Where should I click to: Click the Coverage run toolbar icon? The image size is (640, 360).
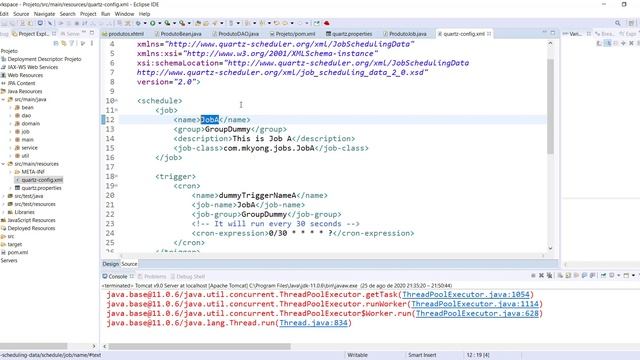click(167, 23)
